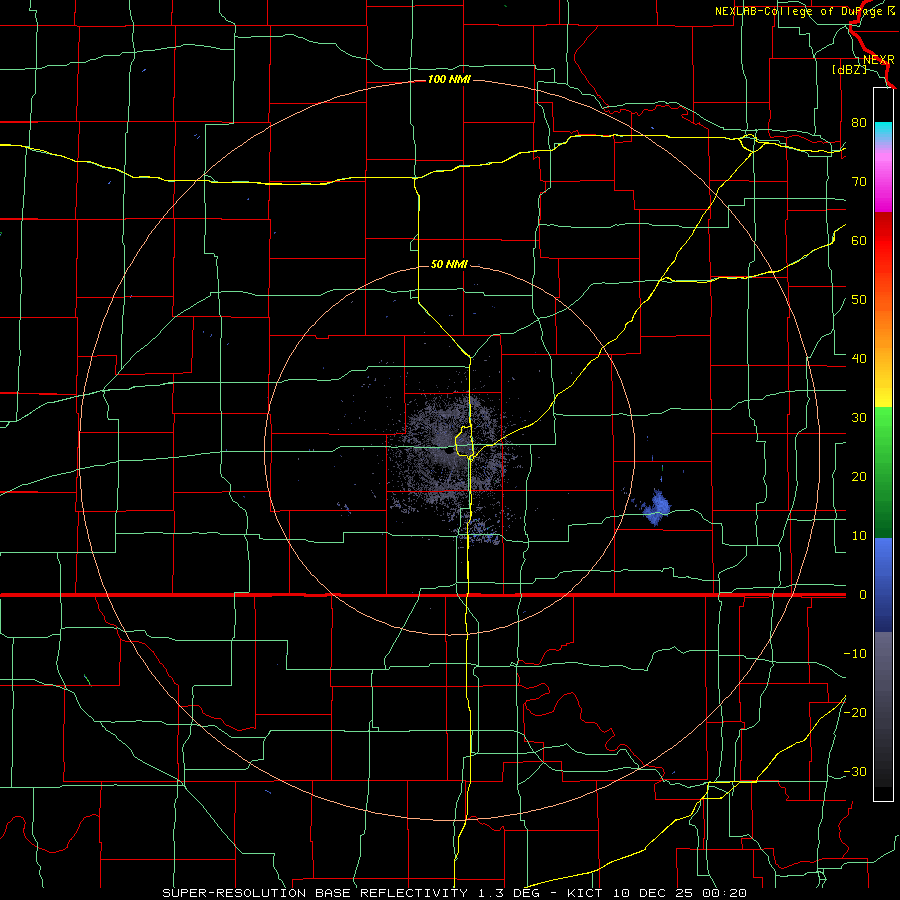Select the "-20" dBZ scale label
The image size is (900, 900).
pos(855,712)
